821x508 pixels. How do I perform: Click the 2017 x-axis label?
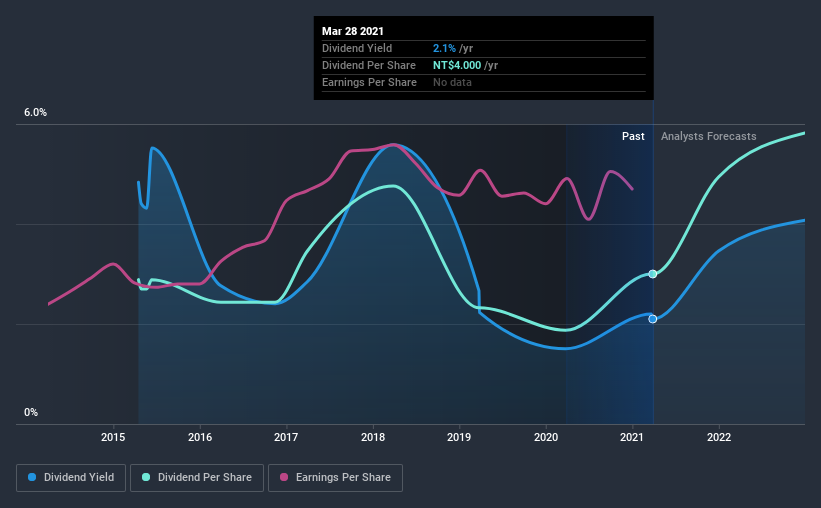tap(286, 437)
